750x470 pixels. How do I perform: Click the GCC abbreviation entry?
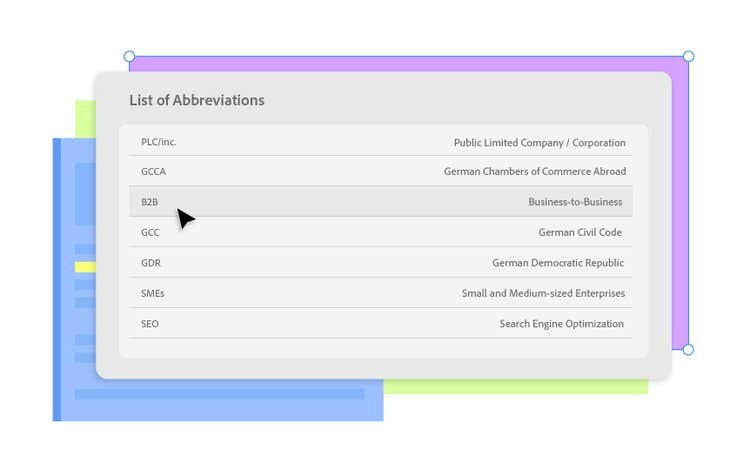[150, 232]
